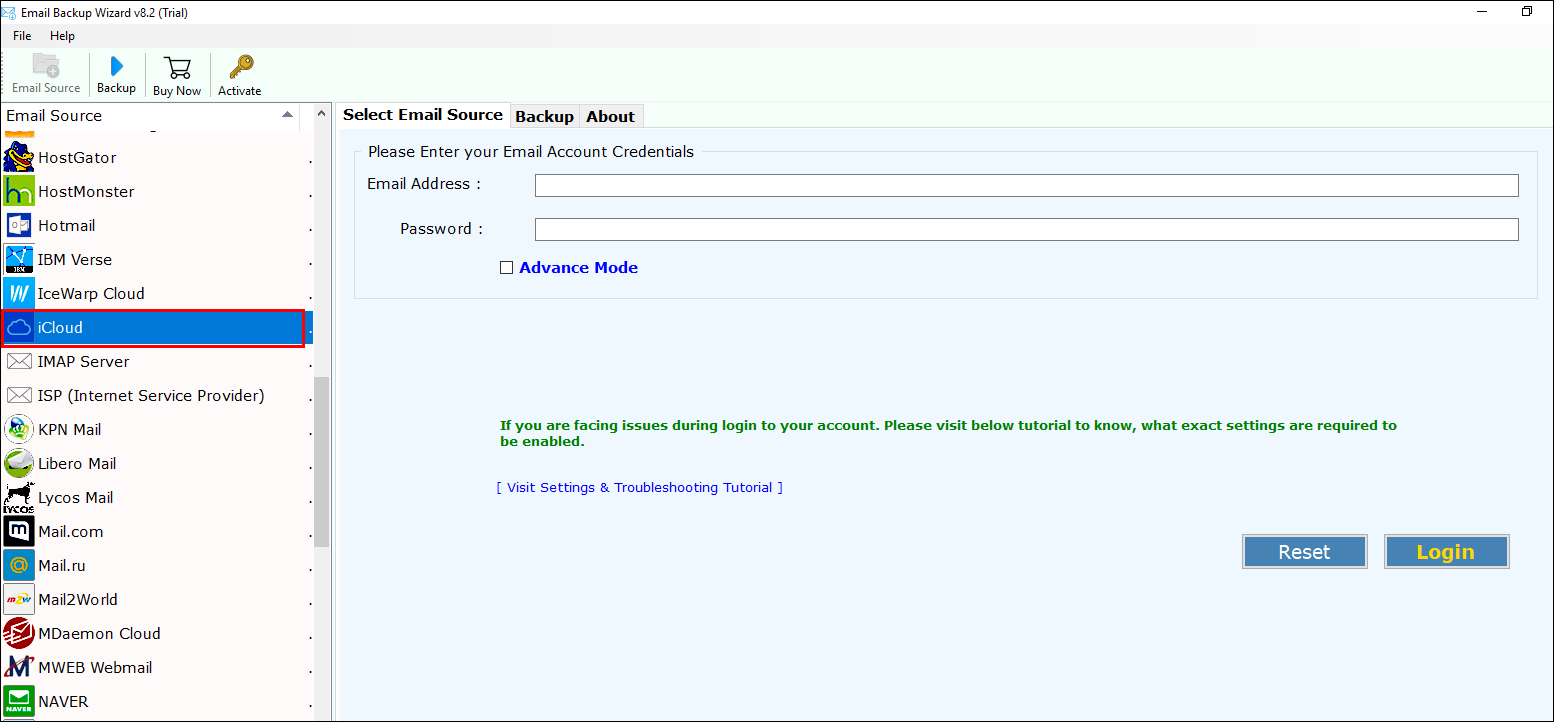
Task: Select iCloud text in source list
Action: pos(60,328)
